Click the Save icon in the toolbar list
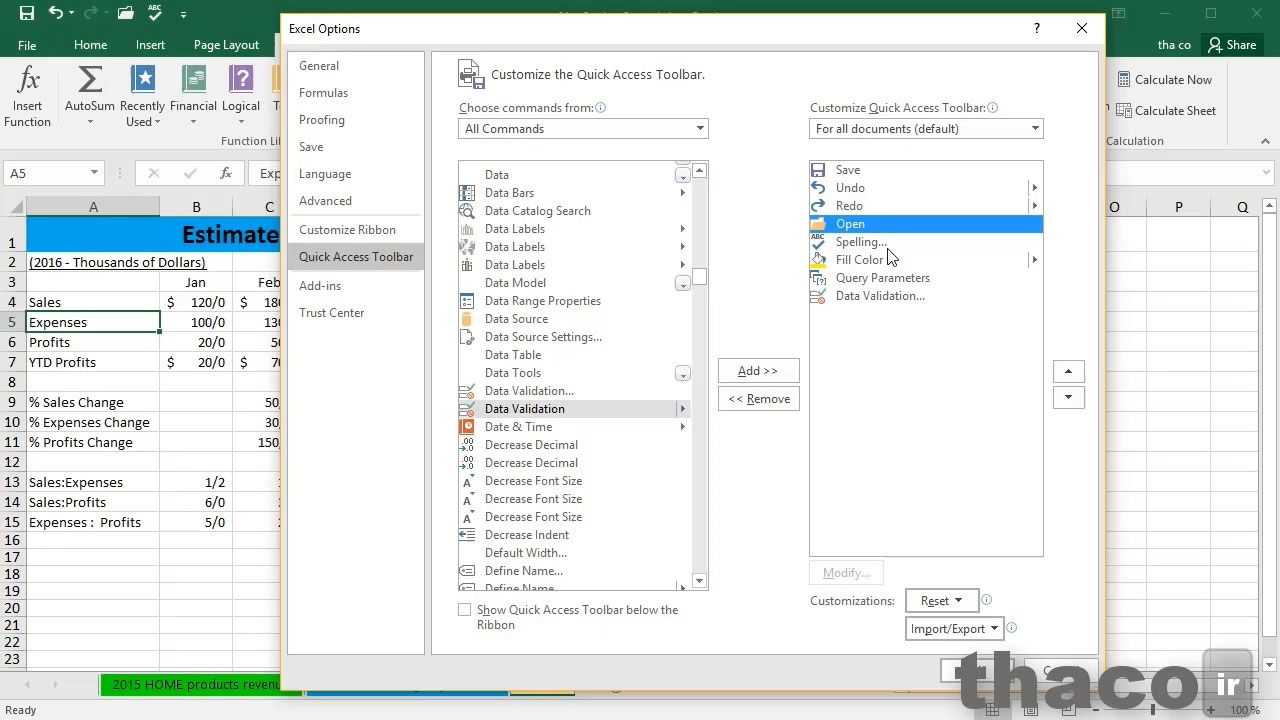 (x=818, y=170)
